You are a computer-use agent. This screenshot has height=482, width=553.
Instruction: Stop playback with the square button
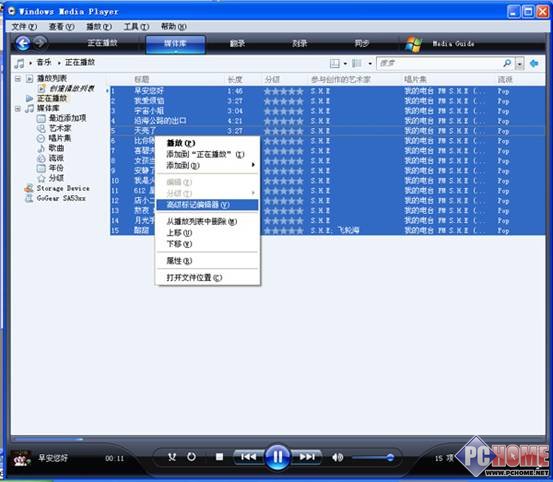(x=219, y=457)
